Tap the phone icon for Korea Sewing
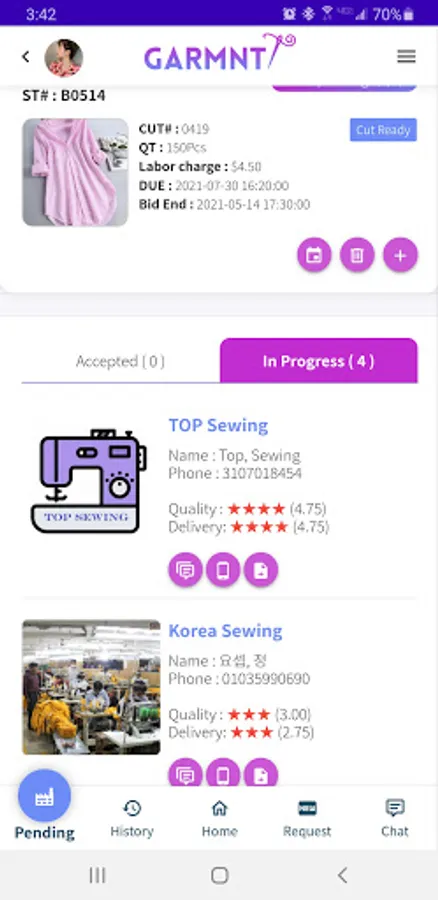 [x=223, y=773]
